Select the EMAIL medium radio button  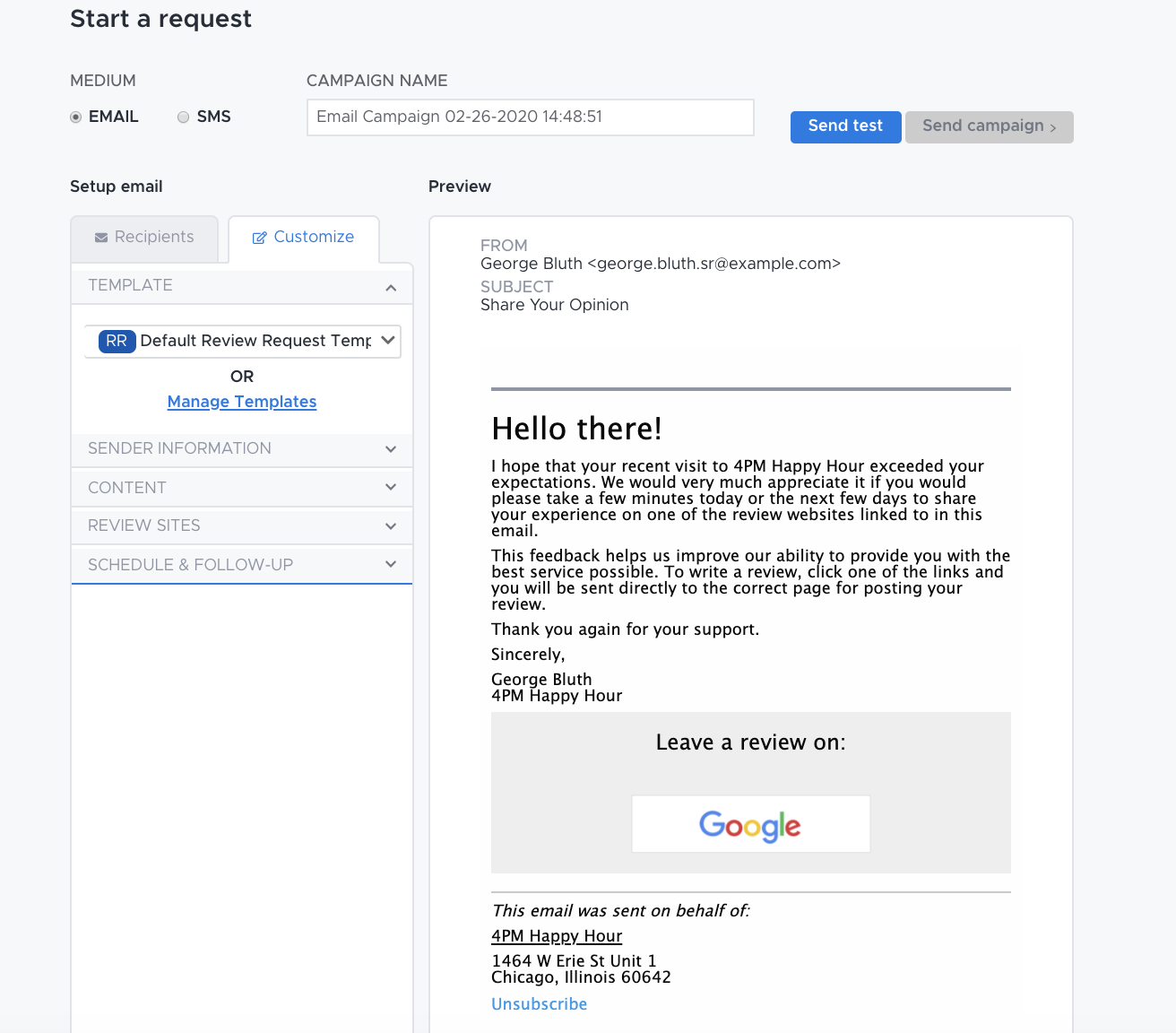point(76,117)
